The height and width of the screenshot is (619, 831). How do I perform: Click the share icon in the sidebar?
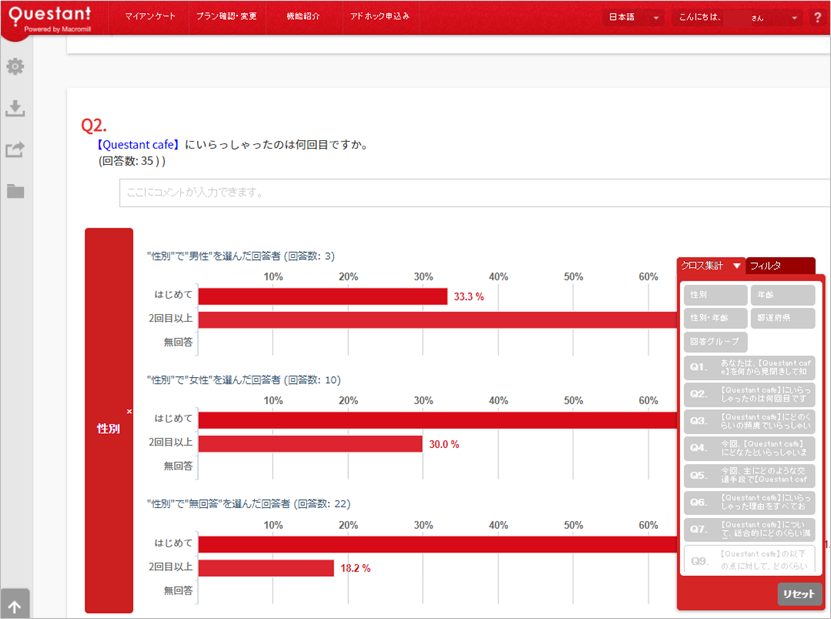pos(15,149)
